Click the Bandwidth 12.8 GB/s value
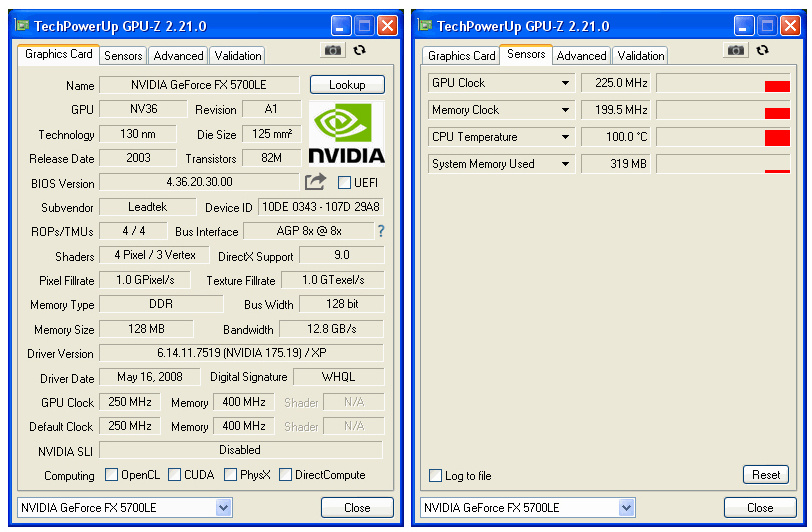 [331, 329]
